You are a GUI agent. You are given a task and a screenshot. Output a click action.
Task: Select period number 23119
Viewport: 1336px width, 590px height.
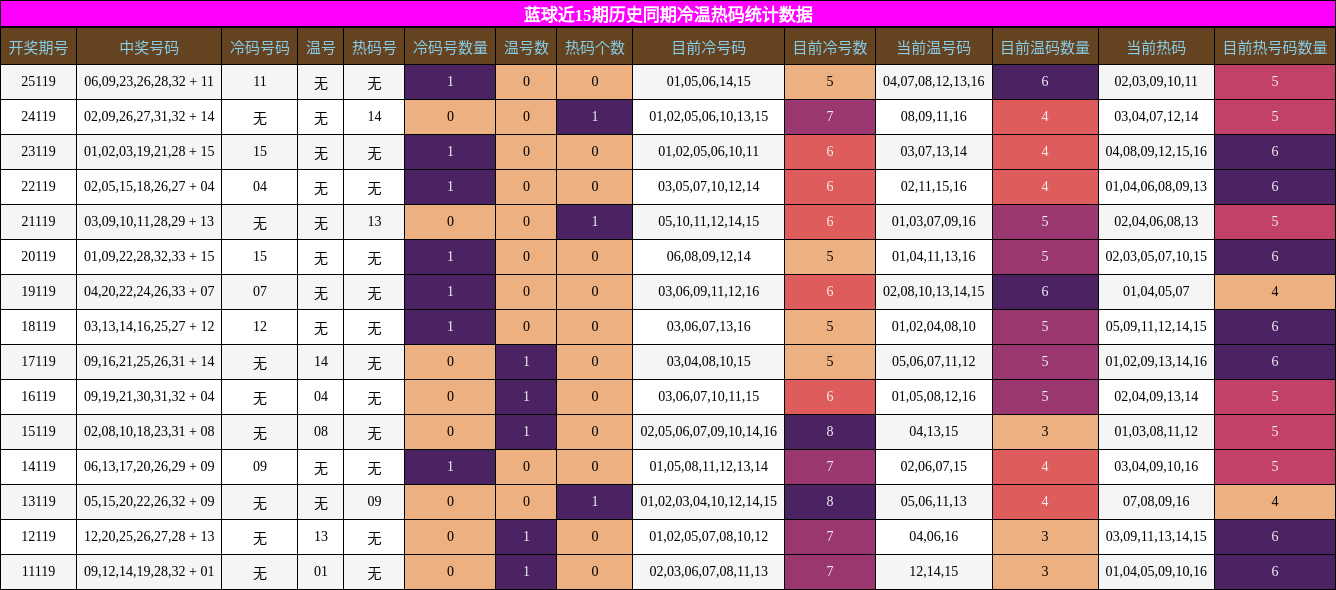38,152
